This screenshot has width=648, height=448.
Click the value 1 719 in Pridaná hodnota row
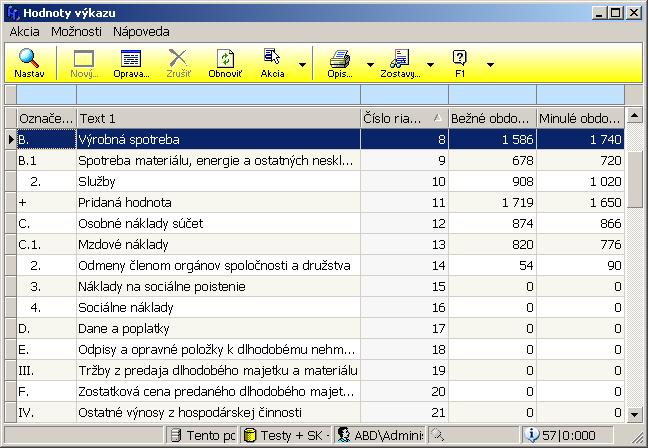pos(517,203)
